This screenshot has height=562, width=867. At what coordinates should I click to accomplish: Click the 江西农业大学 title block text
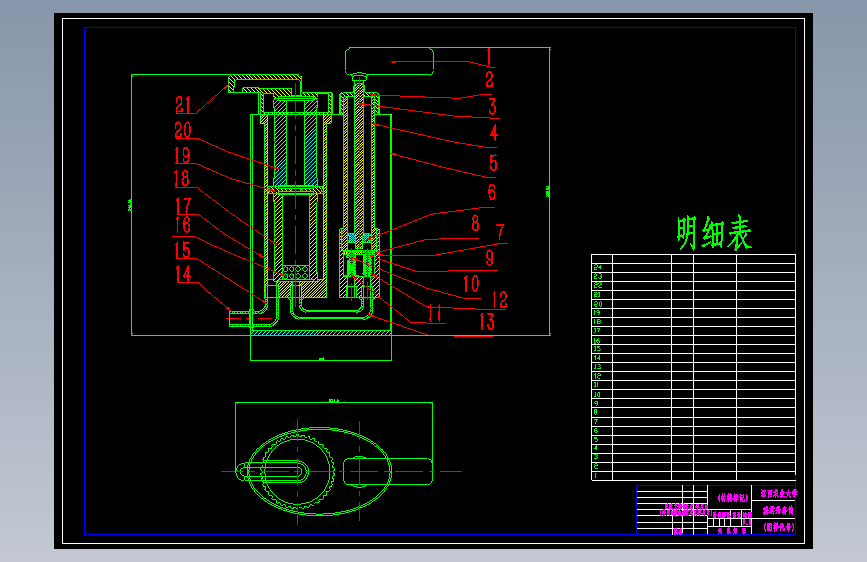click(x=779, y=493)
